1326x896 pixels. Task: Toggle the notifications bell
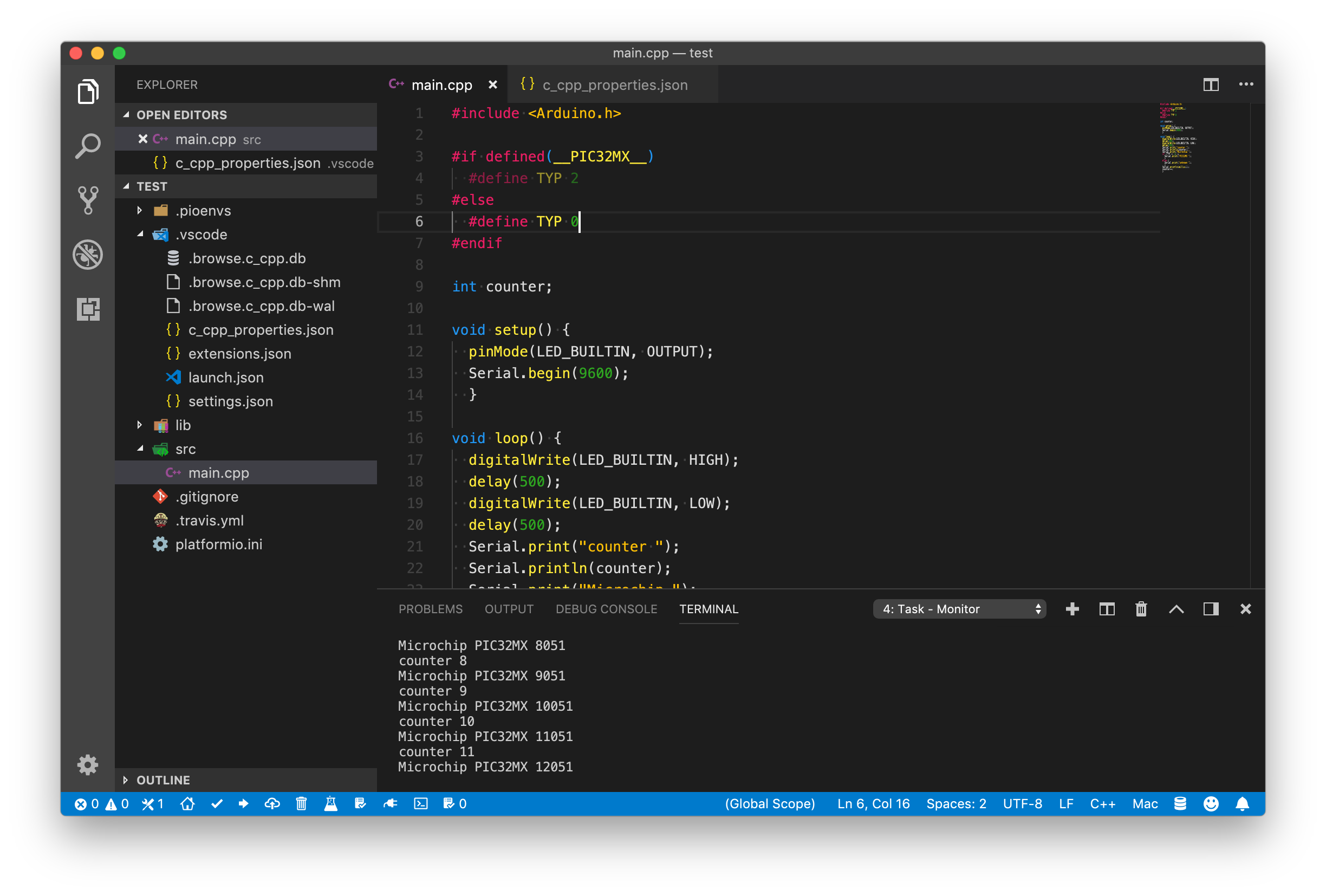pos(1244,803)
